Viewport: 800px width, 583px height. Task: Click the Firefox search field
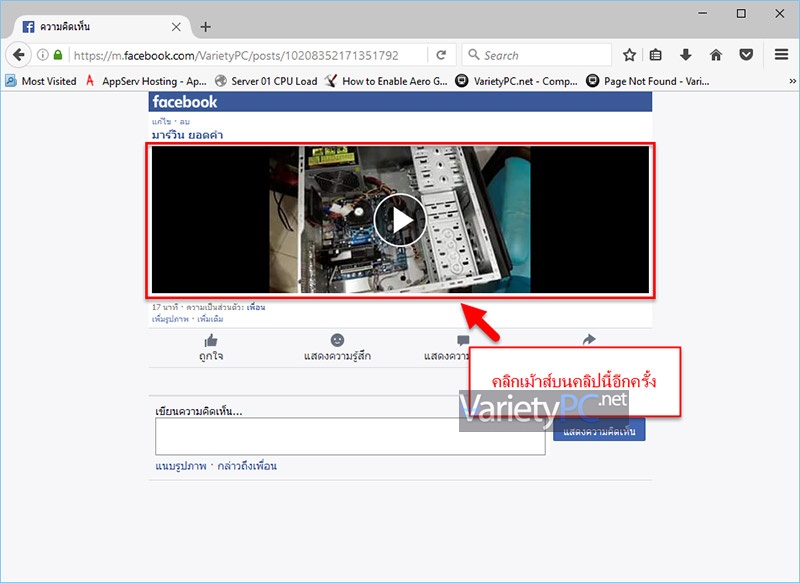(x=536, y=55)
